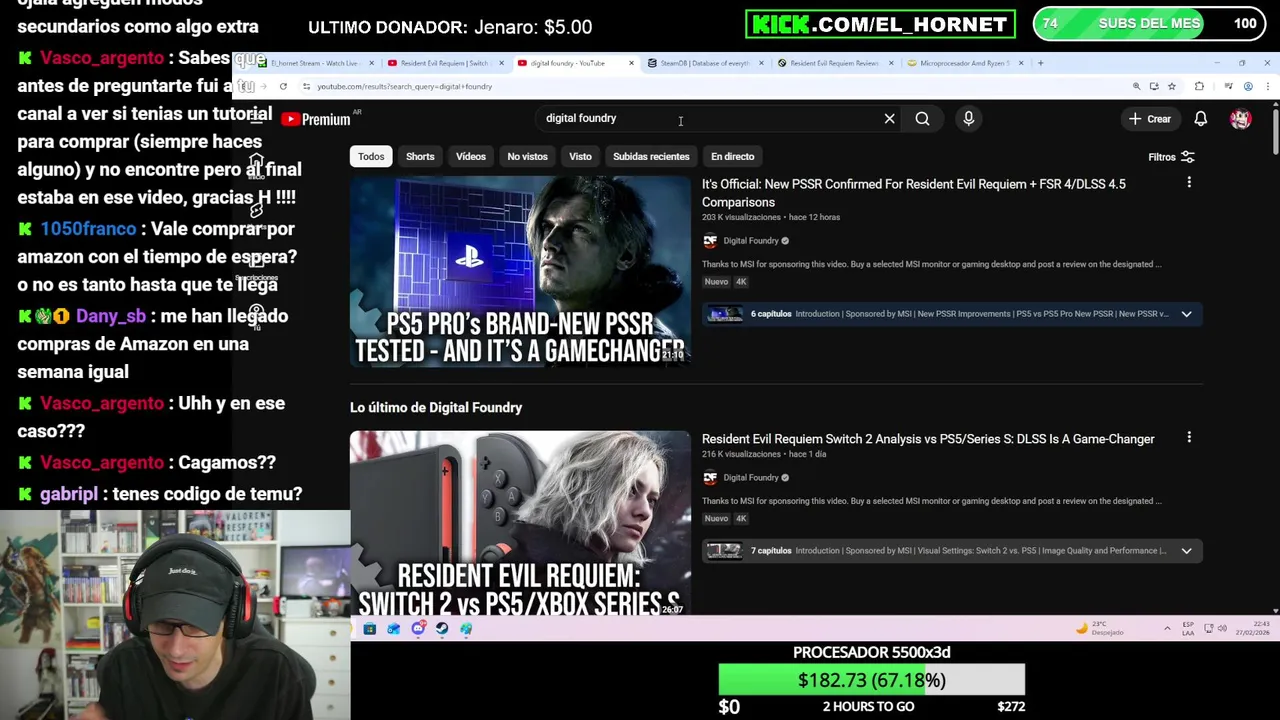Viewport: 1280px width, 720px height.
Task: Switch to Microprocesador Amd Ryzen tab
Action: point(964,63)
